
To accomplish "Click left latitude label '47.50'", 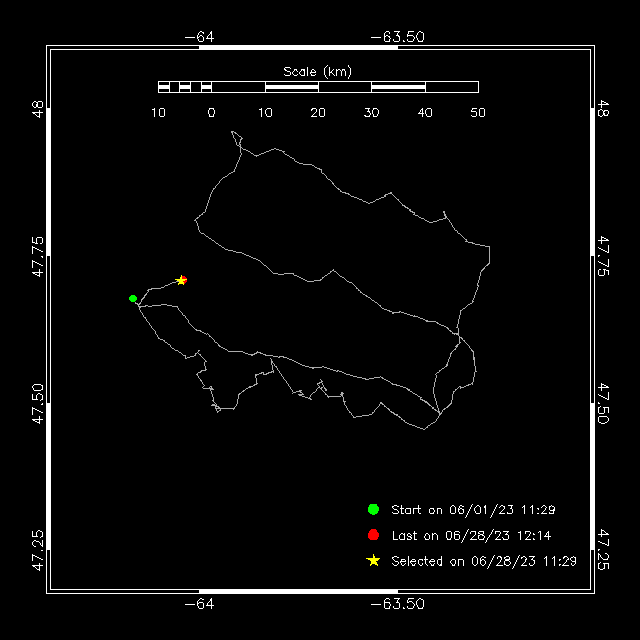I will 38,403.
